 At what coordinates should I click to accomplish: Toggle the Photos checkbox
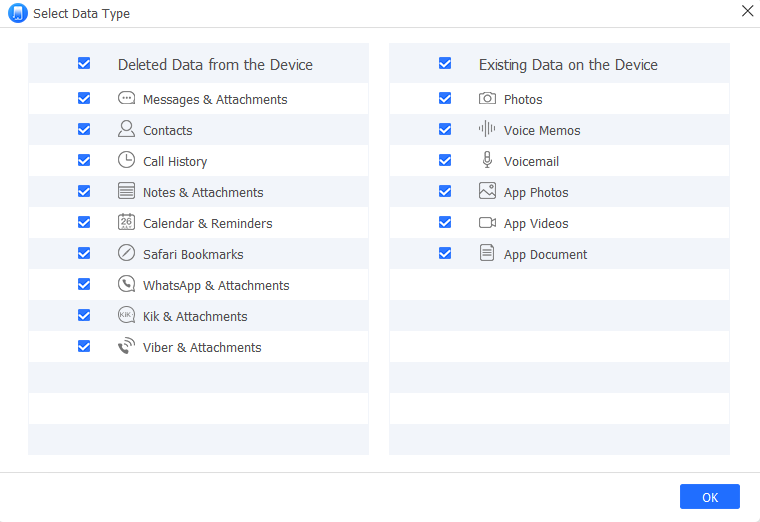tap(445, 98)
